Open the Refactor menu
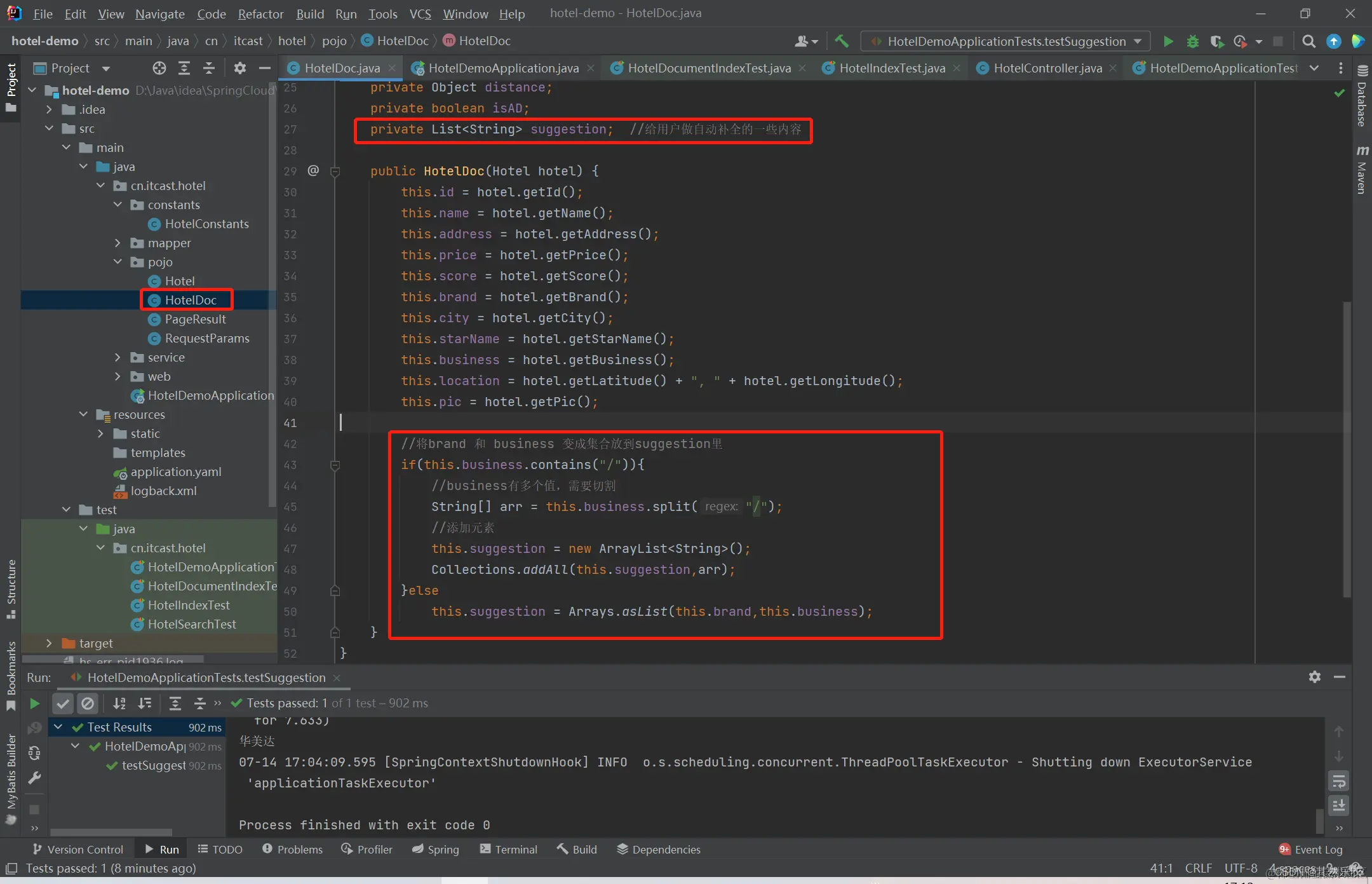Screen dimensions: 1372x884 tap(260, 14)
